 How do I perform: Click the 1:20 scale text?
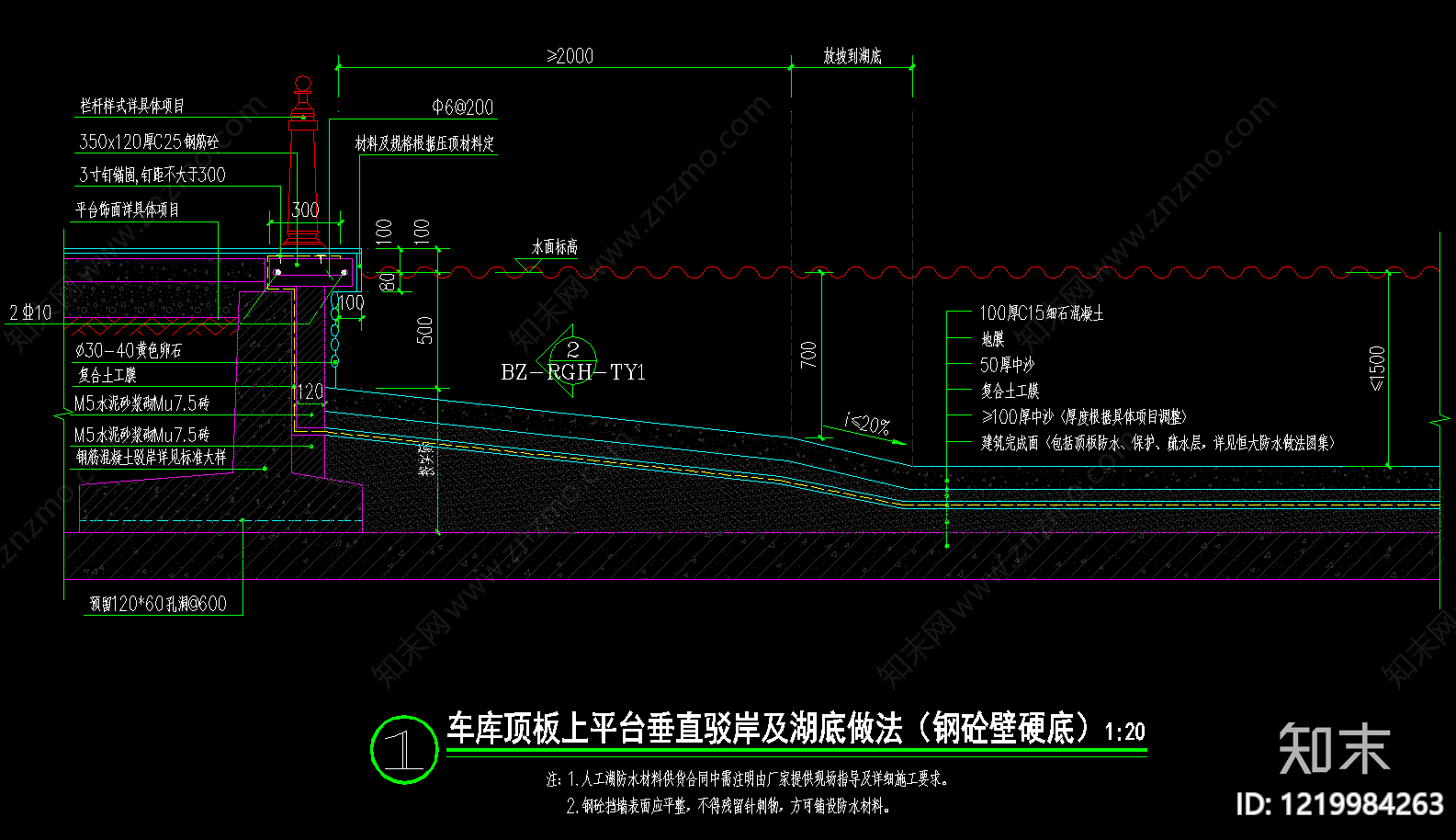click(x=1124, y=732)
